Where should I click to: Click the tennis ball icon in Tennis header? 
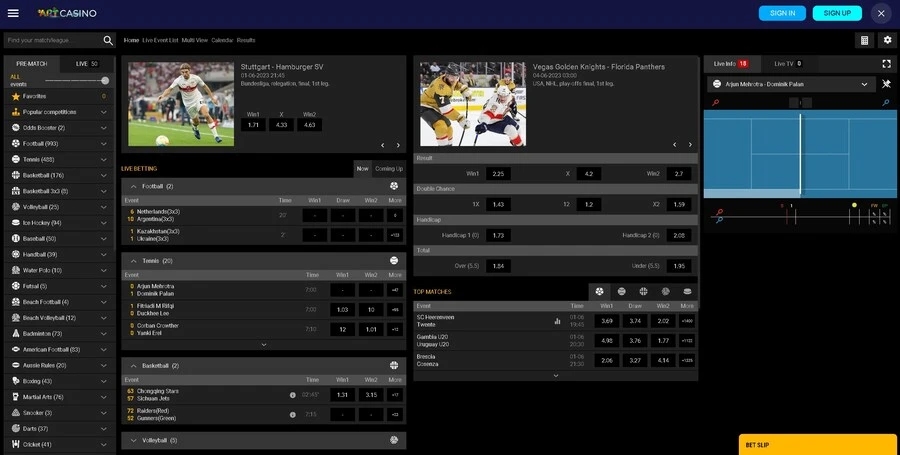[394, 260]
